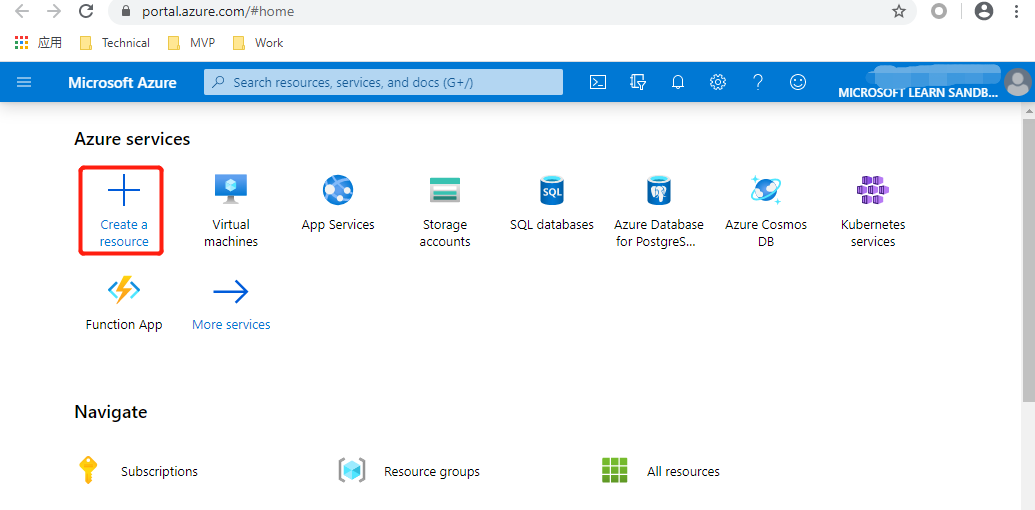The width and height of the screenshot is (1035, 510).
Task: Open Chrome three-dot menu
Action: [x=1017, y=11]
